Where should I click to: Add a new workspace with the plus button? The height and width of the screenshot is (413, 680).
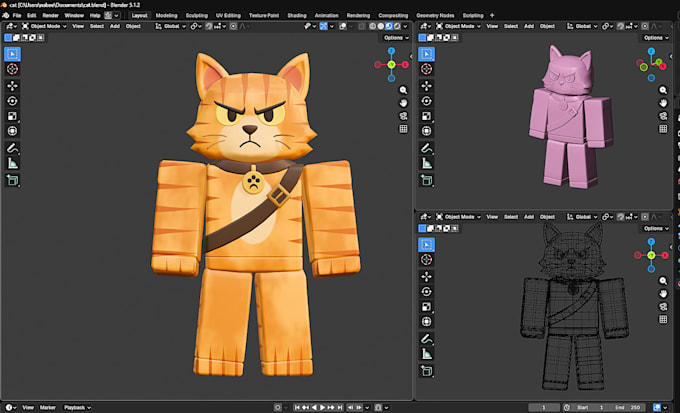492,15
